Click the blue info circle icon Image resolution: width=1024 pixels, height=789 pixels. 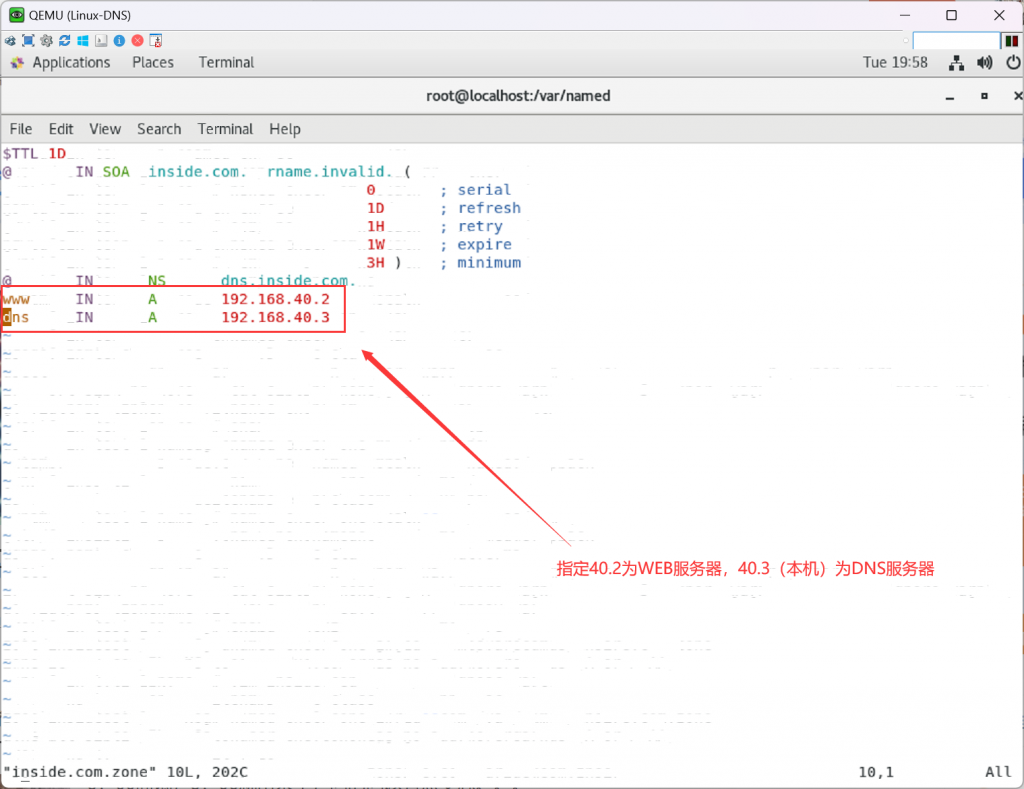119,41
